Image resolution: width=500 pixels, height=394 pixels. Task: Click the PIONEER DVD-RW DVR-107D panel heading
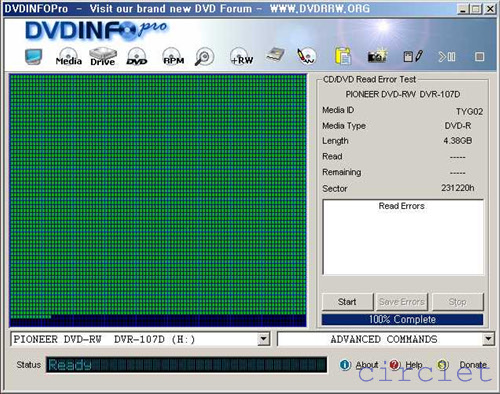click(402, 94)
